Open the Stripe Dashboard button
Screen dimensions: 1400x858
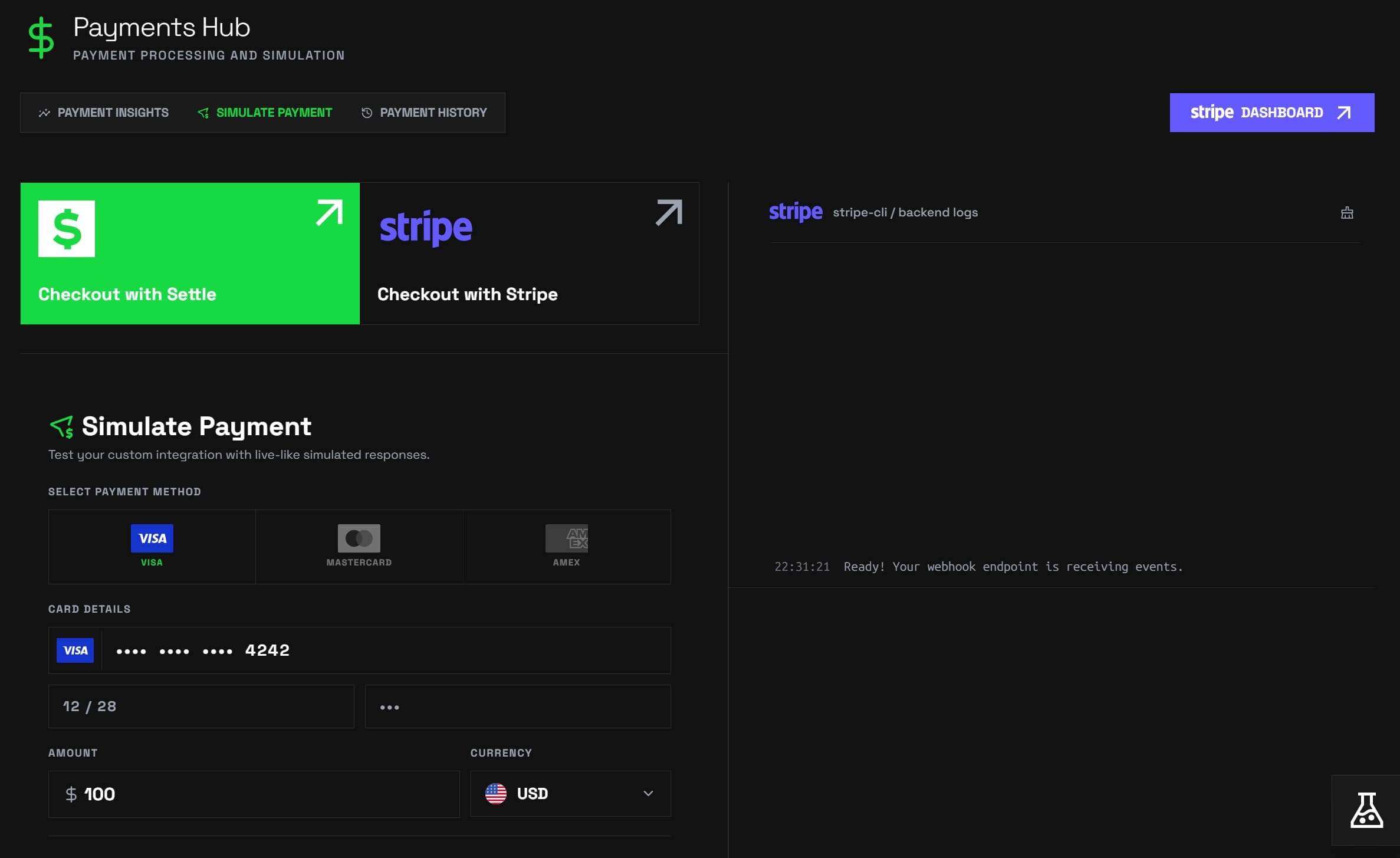[1271, 113]
